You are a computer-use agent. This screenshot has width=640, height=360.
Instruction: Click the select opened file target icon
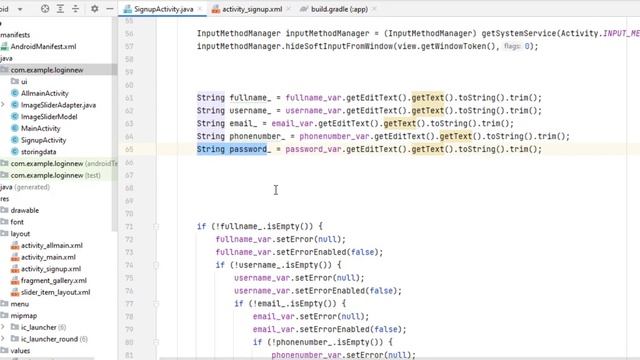(x=45, y=9)
